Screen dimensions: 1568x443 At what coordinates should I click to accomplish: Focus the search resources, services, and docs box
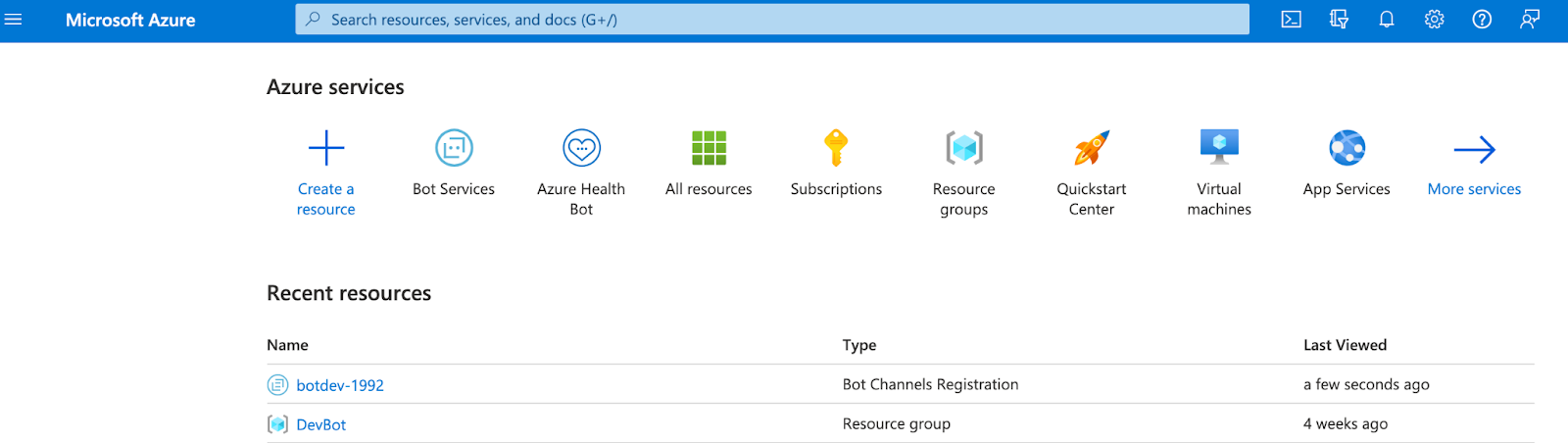[x=772, y=20]
